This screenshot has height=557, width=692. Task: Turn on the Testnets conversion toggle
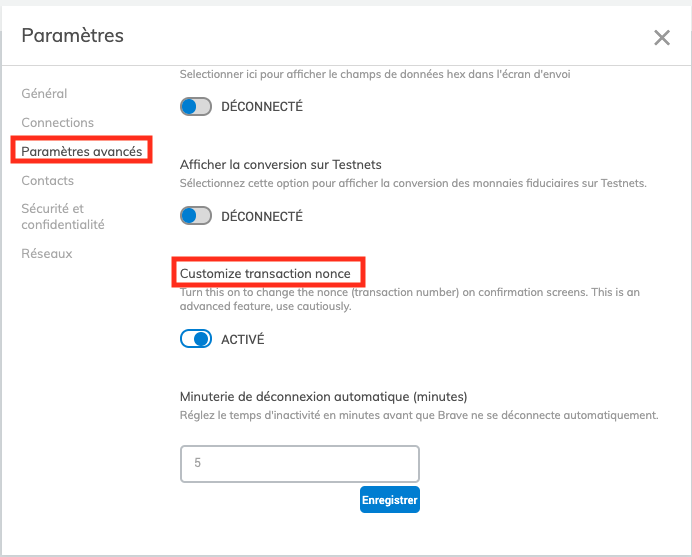coord(196,216)
